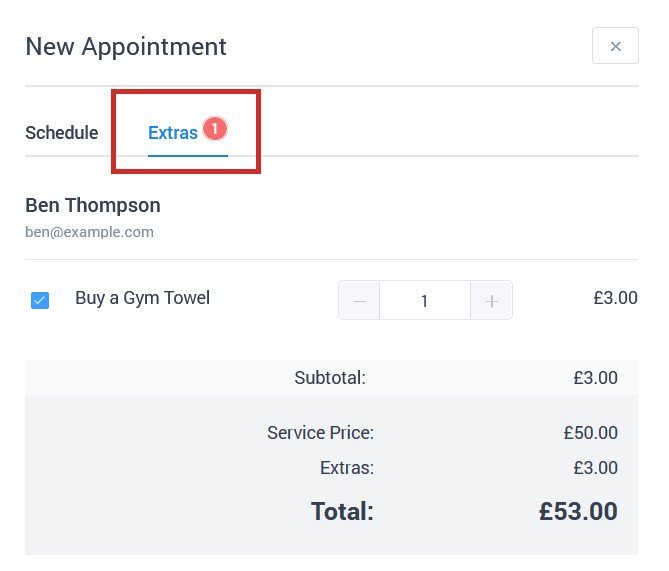
Task: Click the £50.00 service price value
Action: [590, 433]
